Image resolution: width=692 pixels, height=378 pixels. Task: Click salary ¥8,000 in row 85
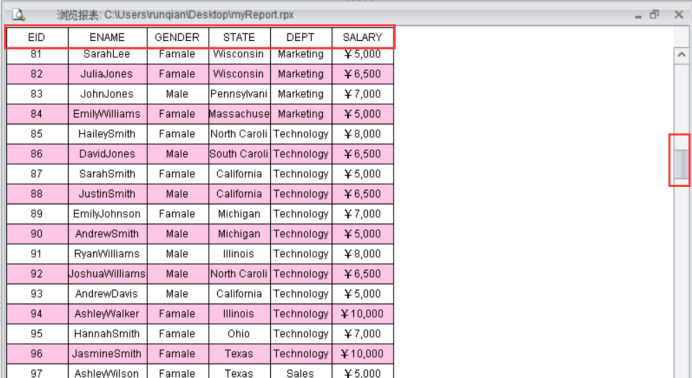pos(363,134)
